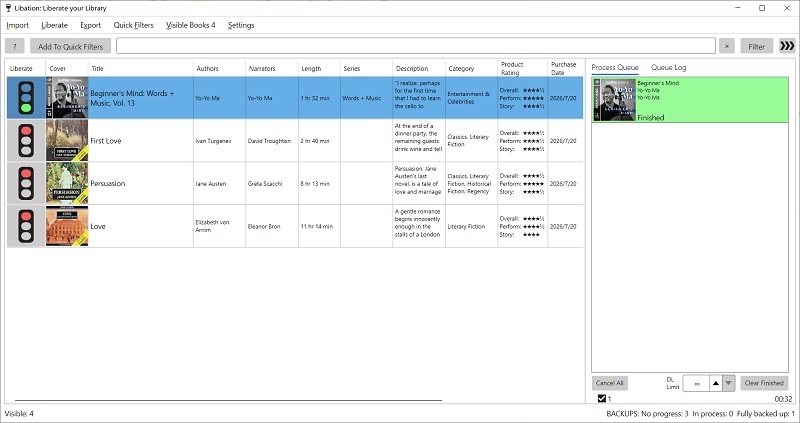Viewport: 800px width, 423px height.
Task: Open the Quick Filters menu
Action: tap(134, 25)
